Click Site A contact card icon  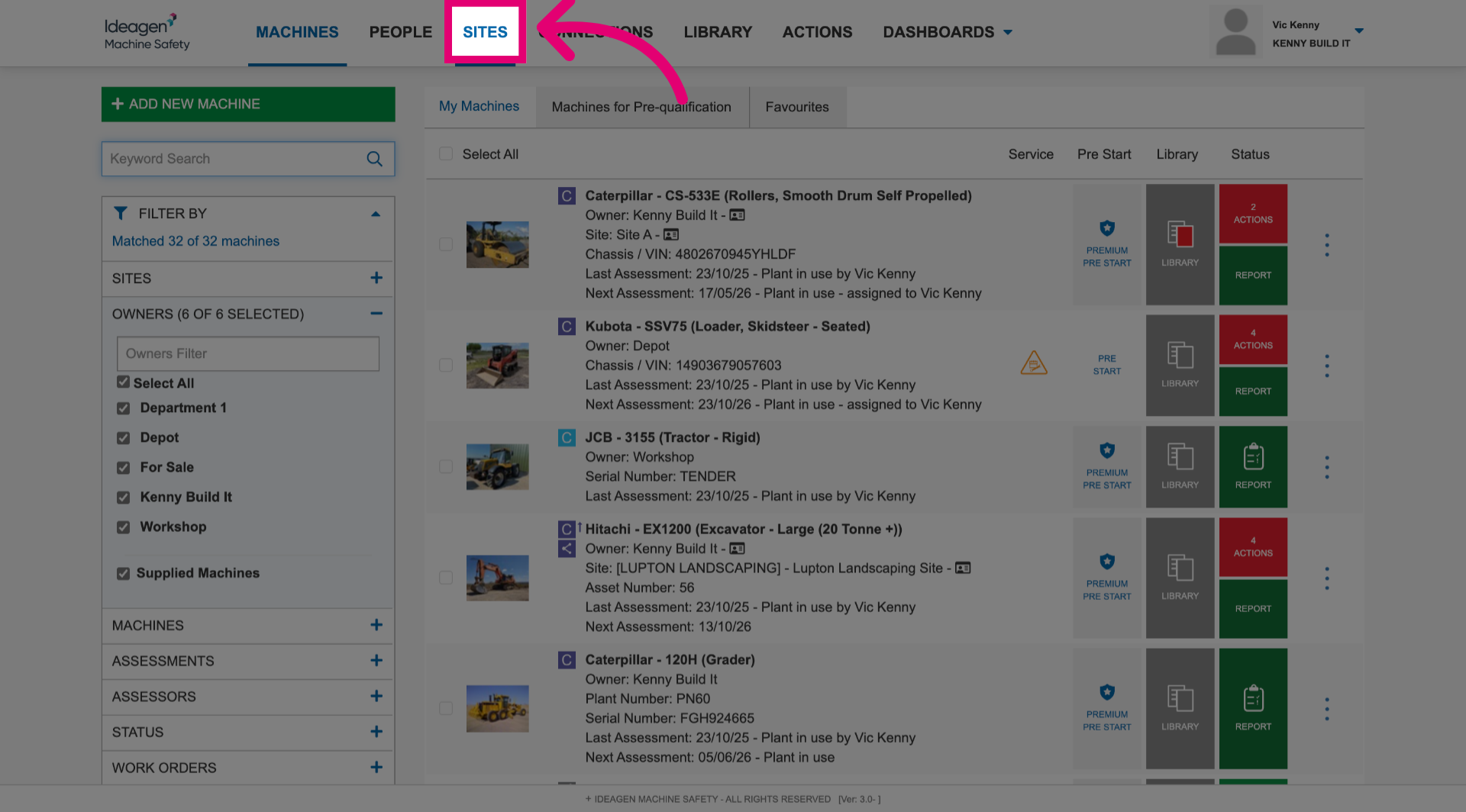coord(671,234)
